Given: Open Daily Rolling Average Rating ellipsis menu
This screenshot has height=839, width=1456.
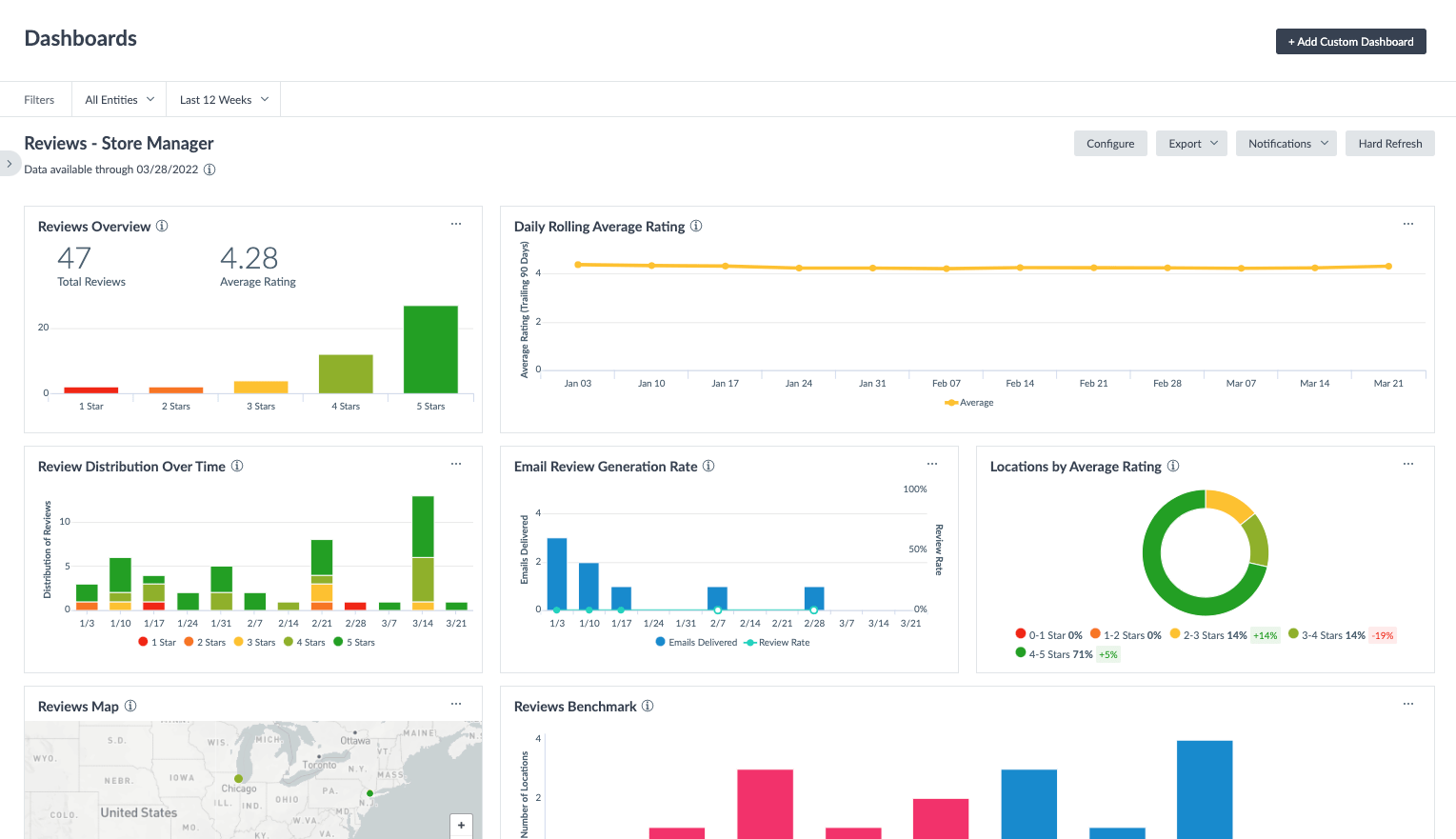Looking at the screenshot, I should click(x=1408, y=224).
